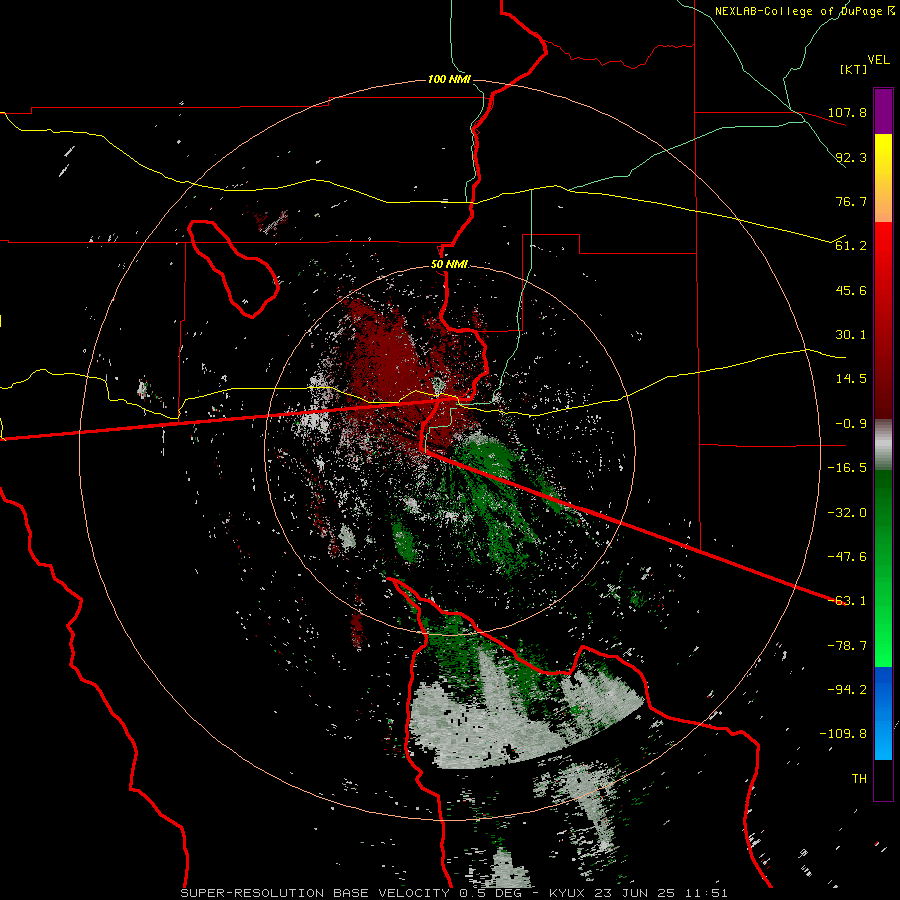Select the -63.1 velocity scale value
Screen dimensions: 900x900
tap(847, 601)
